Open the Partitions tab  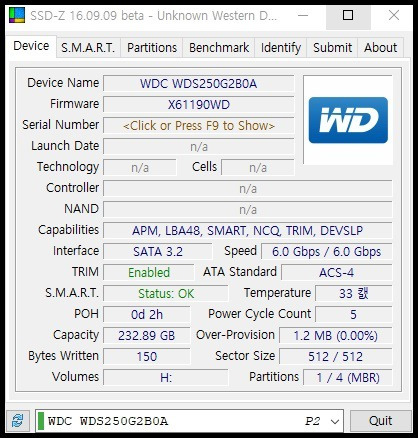coord(152,47)
